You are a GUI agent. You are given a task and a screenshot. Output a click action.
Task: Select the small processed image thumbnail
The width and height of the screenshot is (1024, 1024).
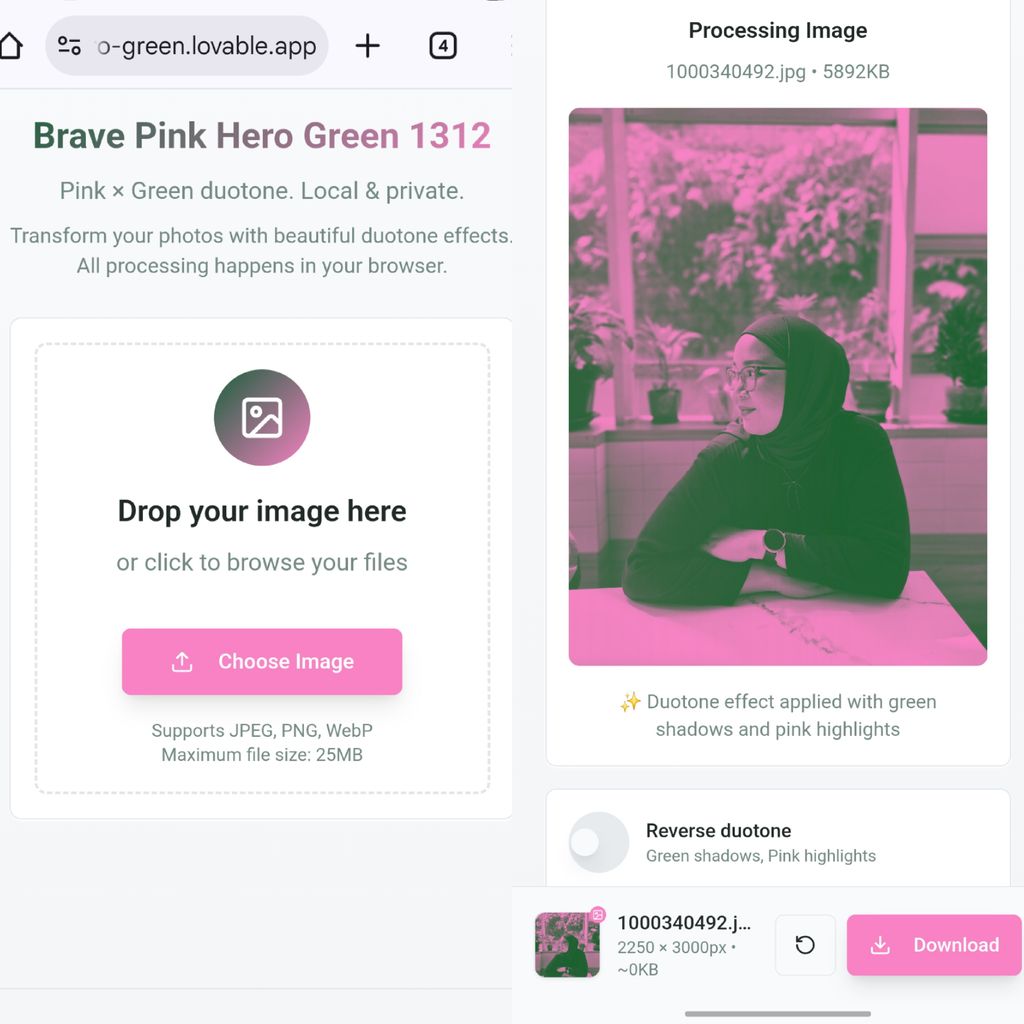[567, 946]
